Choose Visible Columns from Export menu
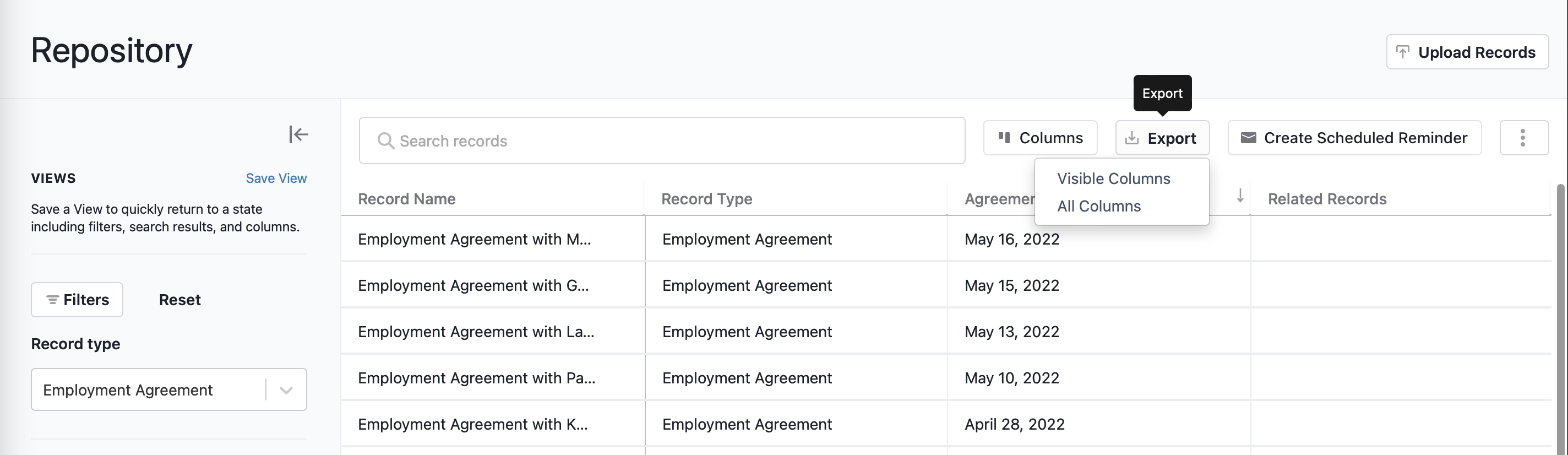Screen dimensions: 1568x455 coord(1113,178)
